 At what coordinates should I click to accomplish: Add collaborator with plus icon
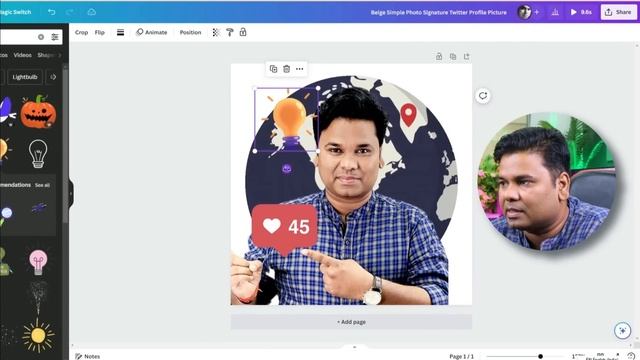[536, 12]
